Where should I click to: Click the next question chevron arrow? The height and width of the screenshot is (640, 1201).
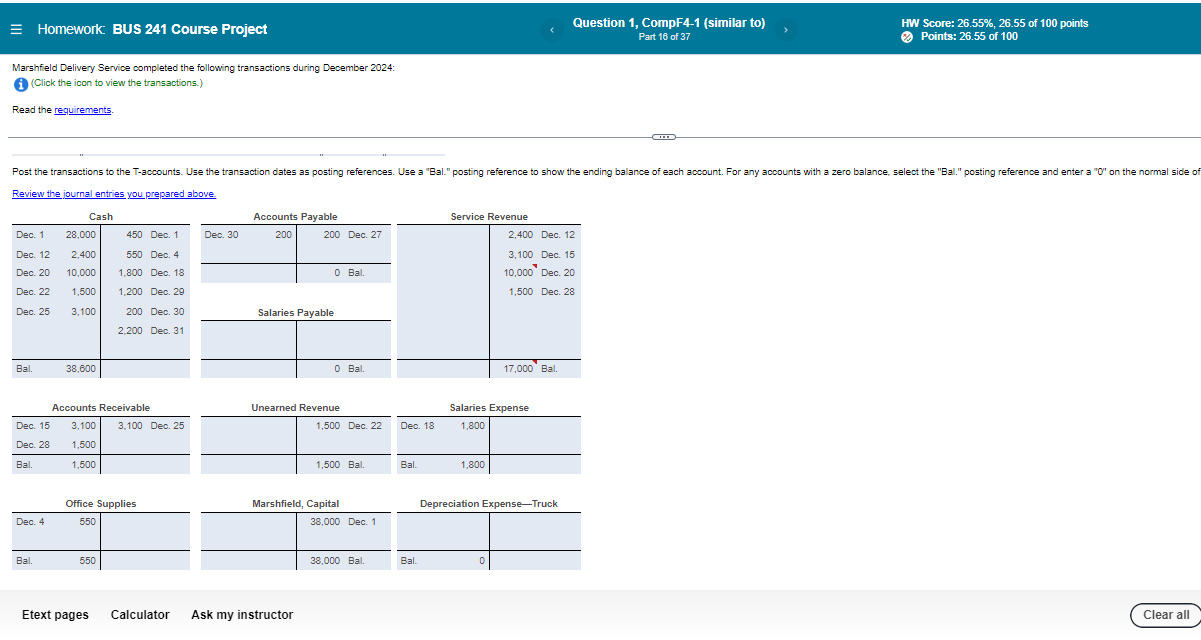786,29
